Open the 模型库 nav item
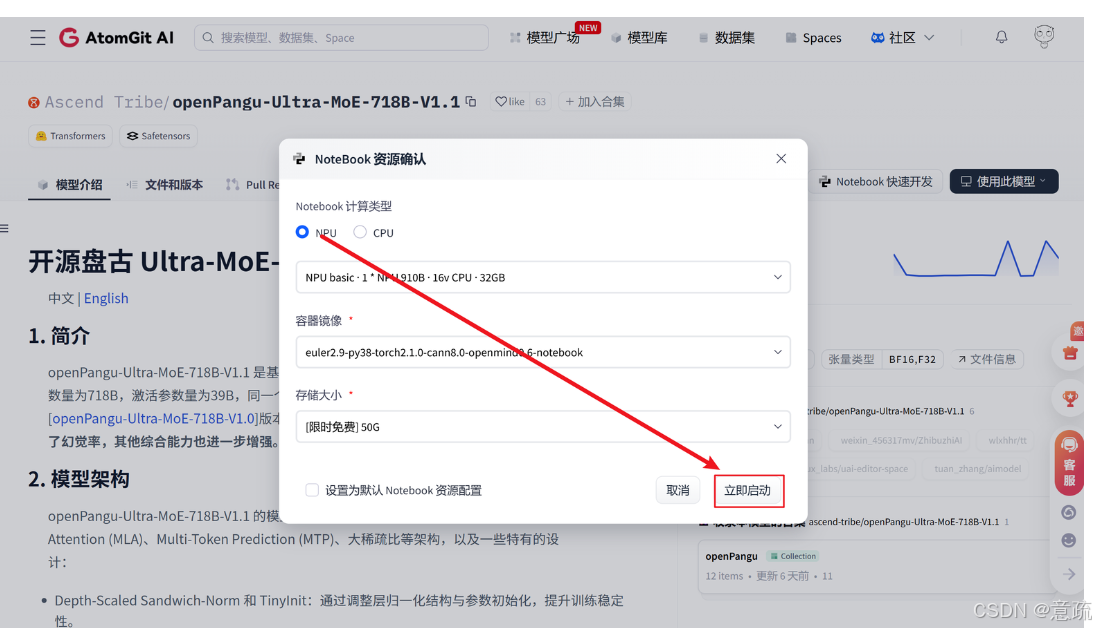The height and width of the screenshot is (628, 1096). point(640,38)
